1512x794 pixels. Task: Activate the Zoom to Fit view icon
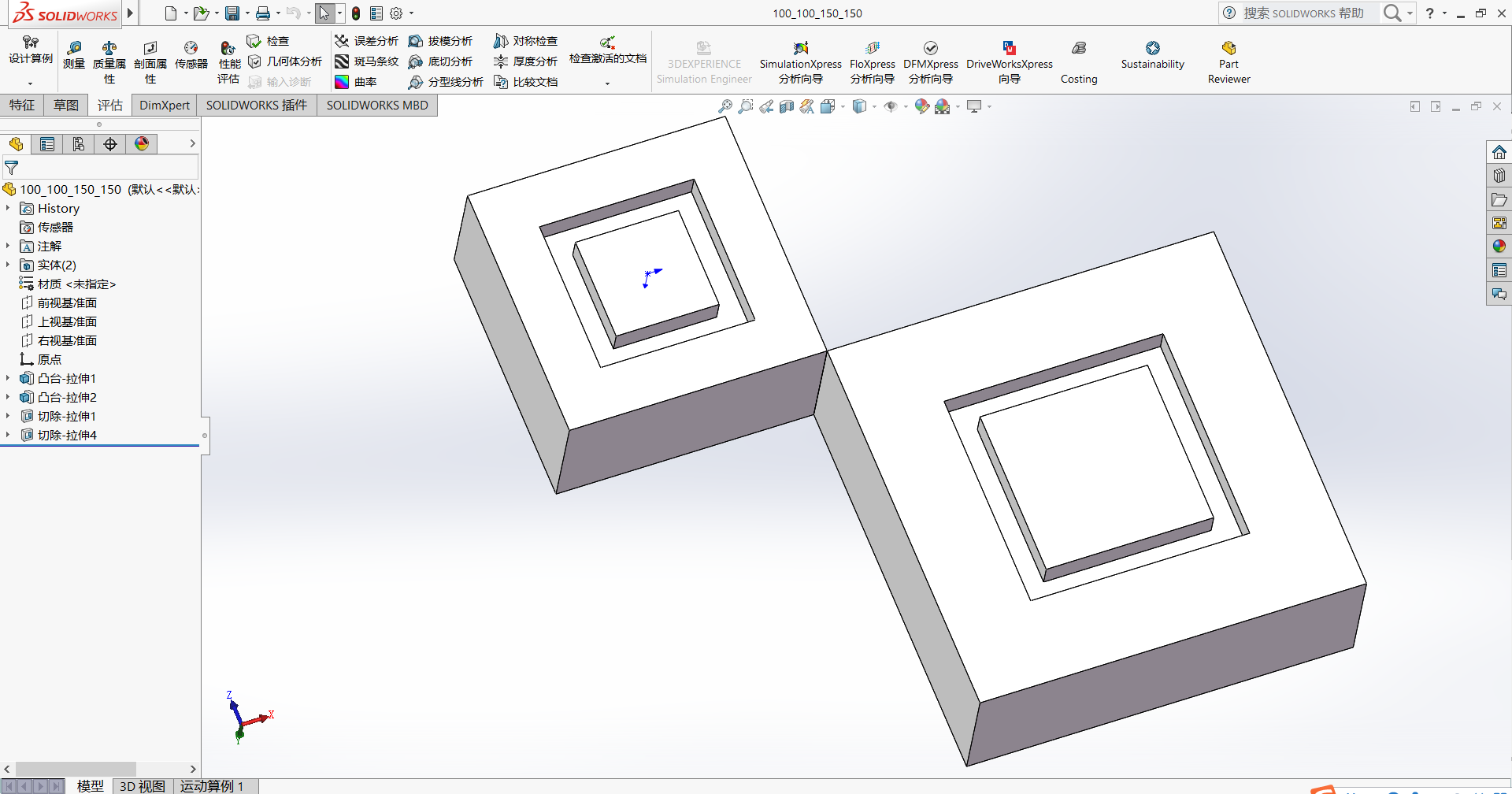coord(724,106)
